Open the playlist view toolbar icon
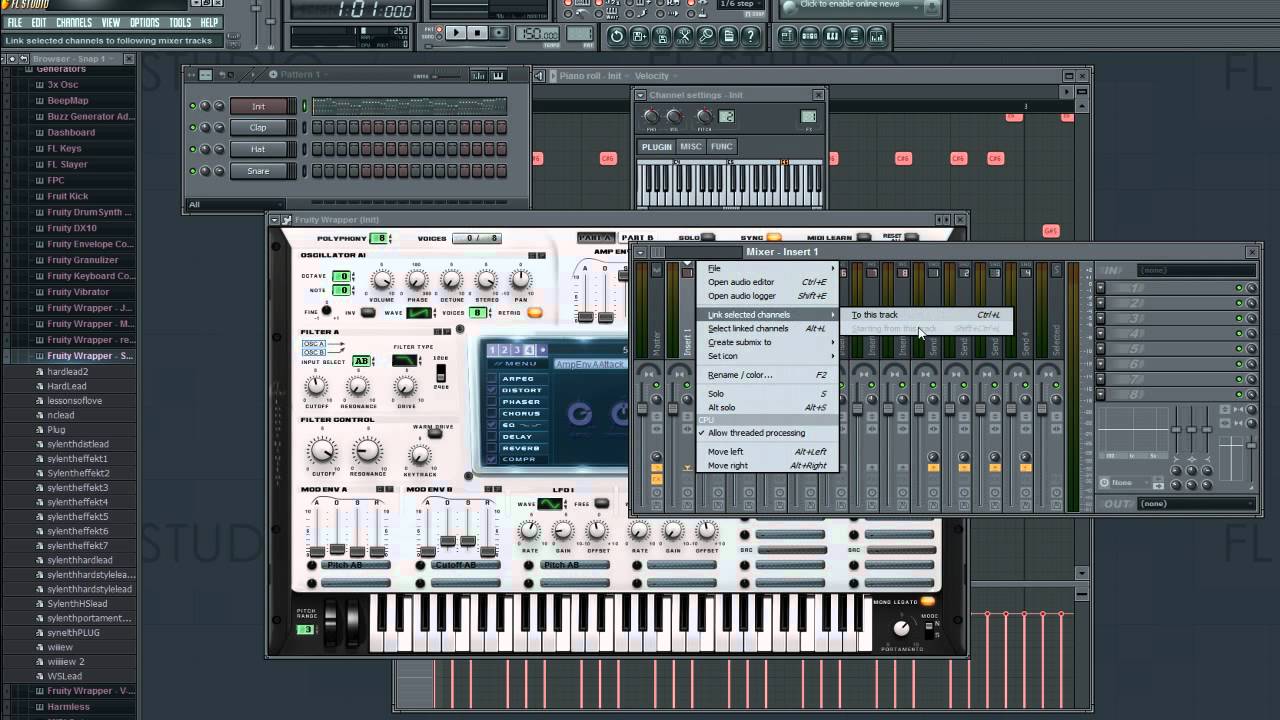The width and height of the screenshot is (1280, 720). [x=787, y=36]
